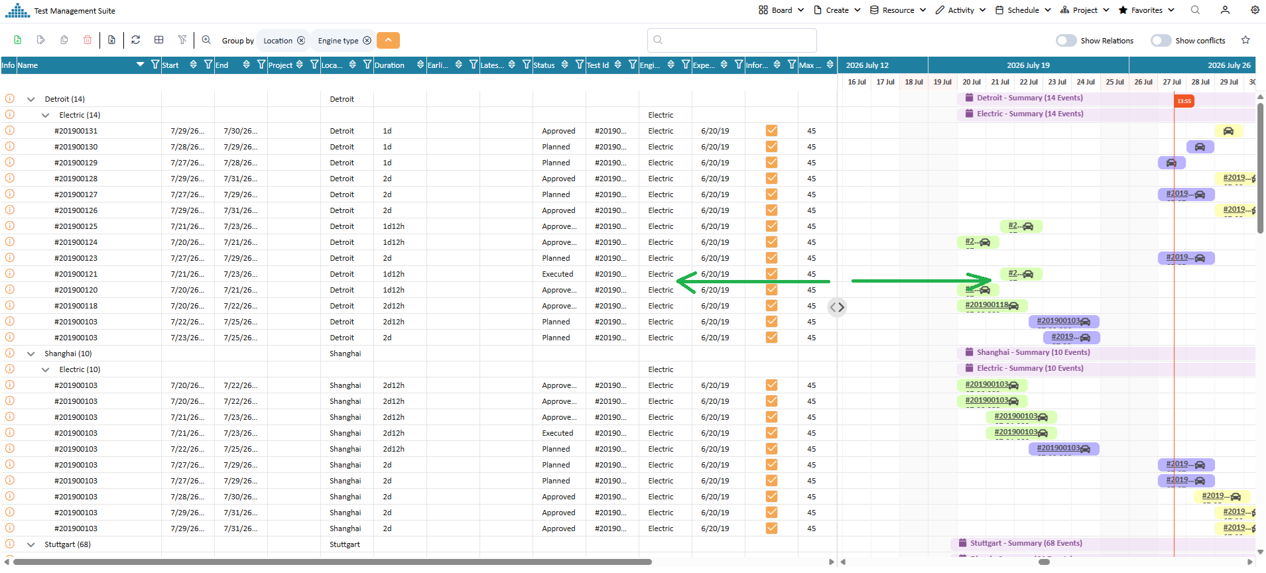Click the copy icon in toolbar
Image resolution: width=1266 pixels, height=573 pixels.
[x=64, y=40]
